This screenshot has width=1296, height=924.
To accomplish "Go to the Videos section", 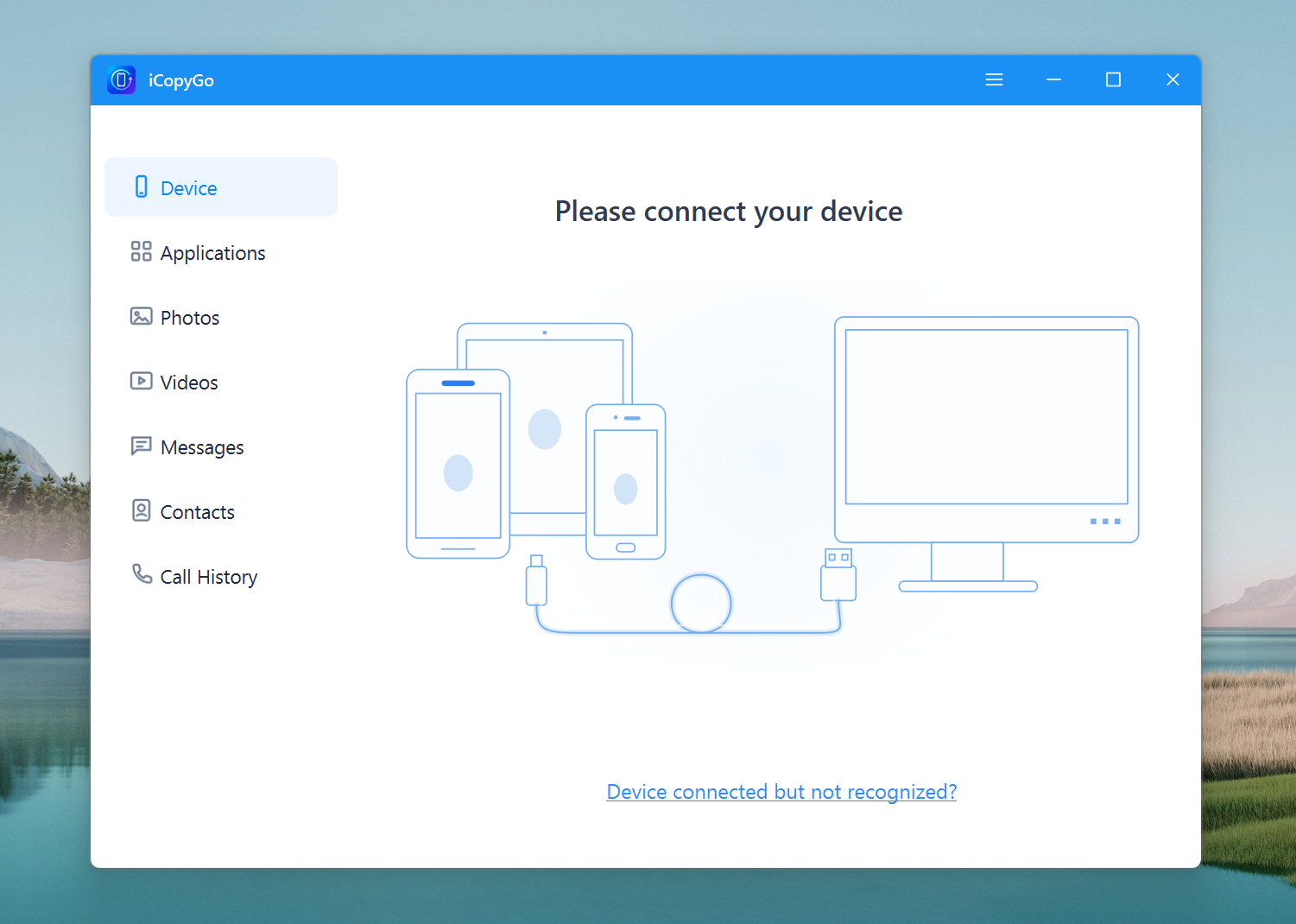I will point(189,383).
